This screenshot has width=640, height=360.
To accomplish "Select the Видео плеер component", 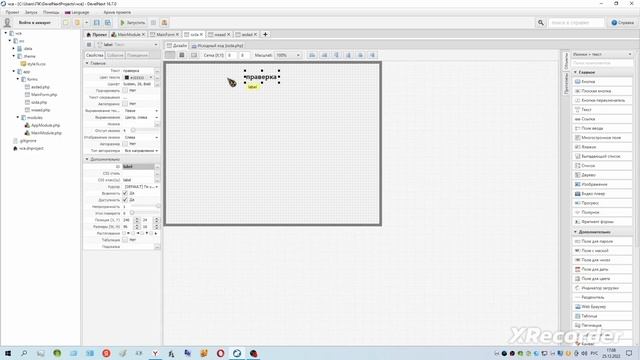I will click(x=602, y=194).
